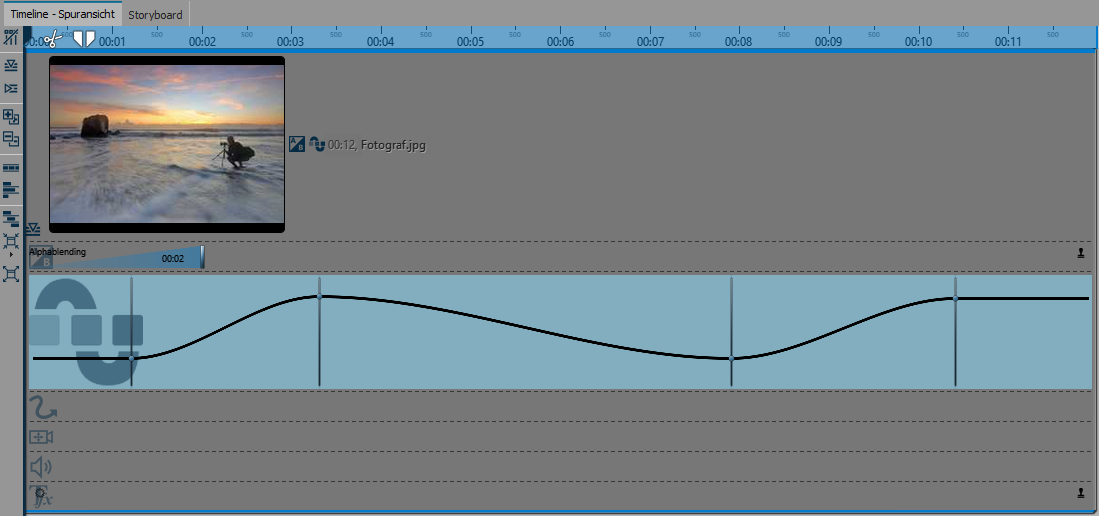
Task: Click the minus zoom-out icon in left toolbar
Action: point(11,139)
